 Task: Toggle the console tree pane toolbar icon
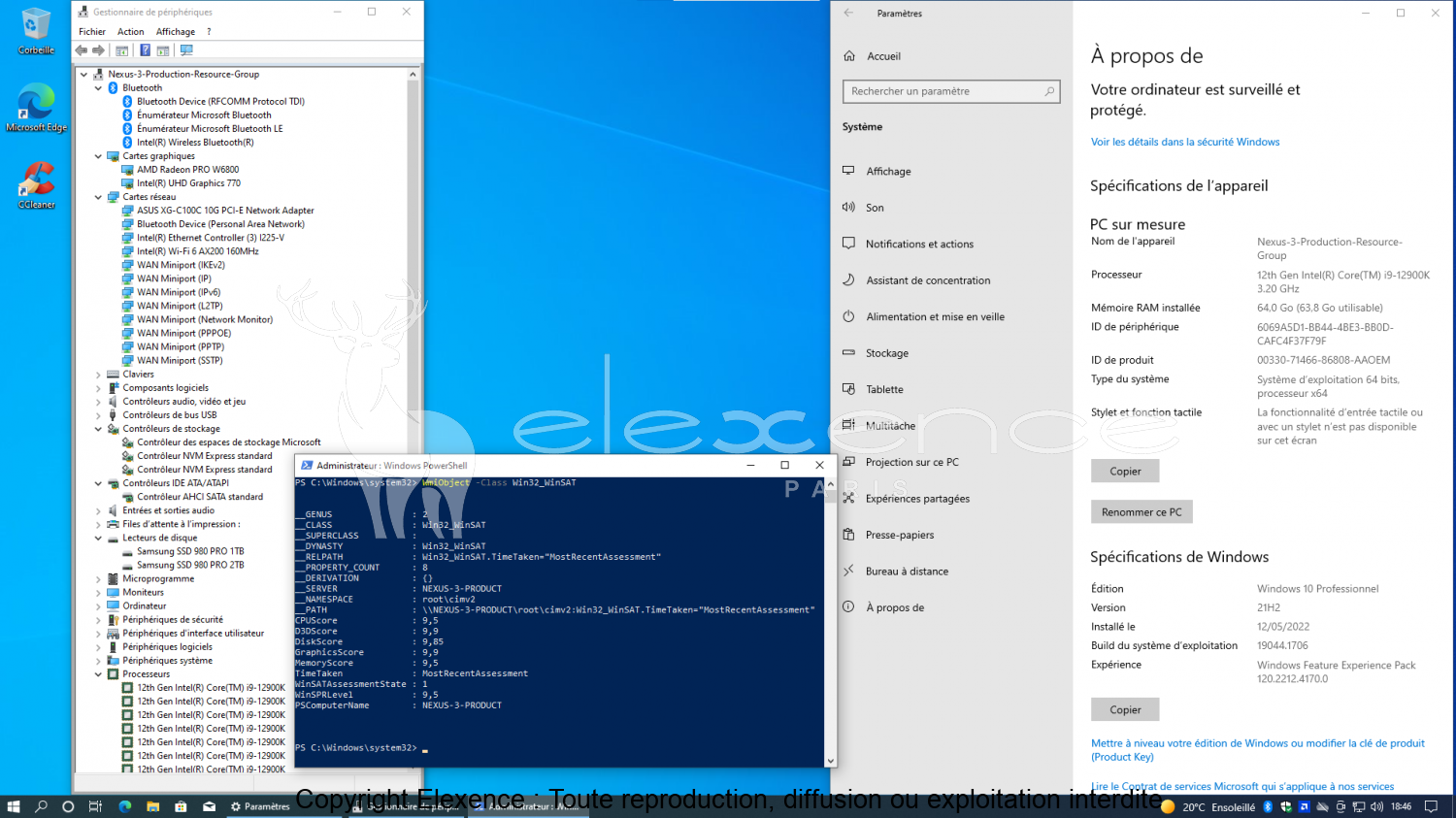pyautogui.click(x=122, y=50)
